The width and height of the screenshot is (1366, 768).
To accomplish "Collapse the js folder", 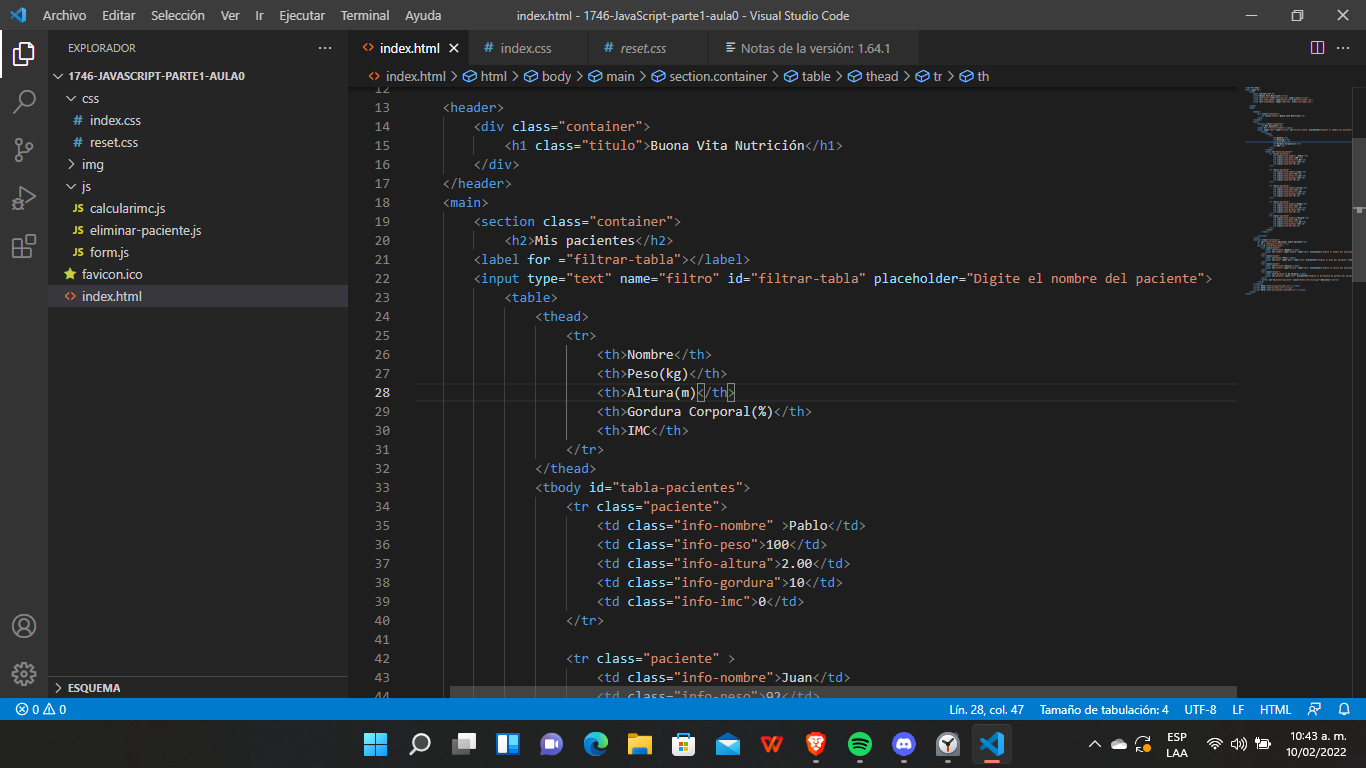I will point(198,186).
